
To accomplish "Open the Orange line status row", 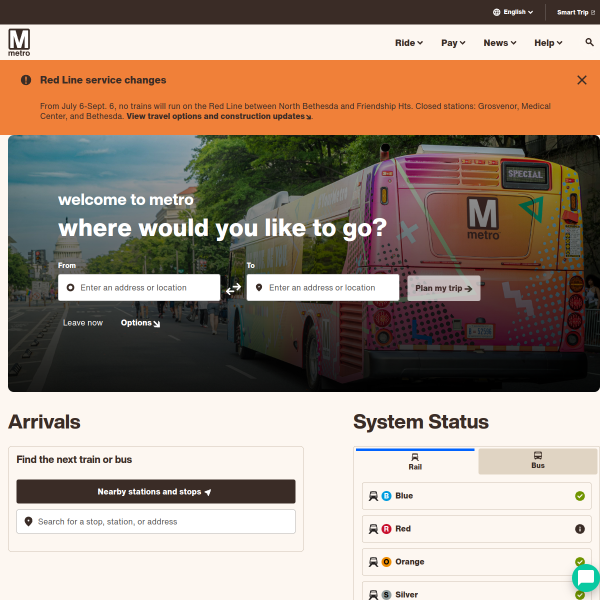I will pyautogui.click(x=477, y=562).
